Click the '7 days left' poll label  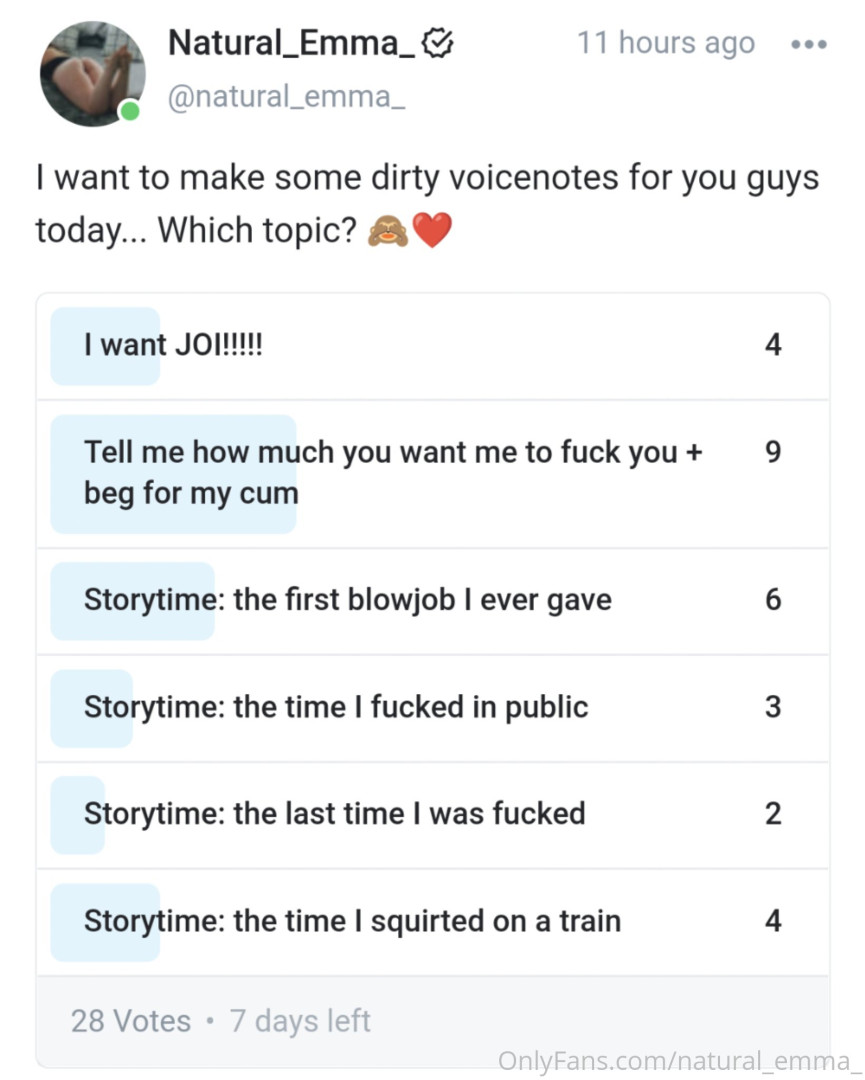pos(300,1021)
